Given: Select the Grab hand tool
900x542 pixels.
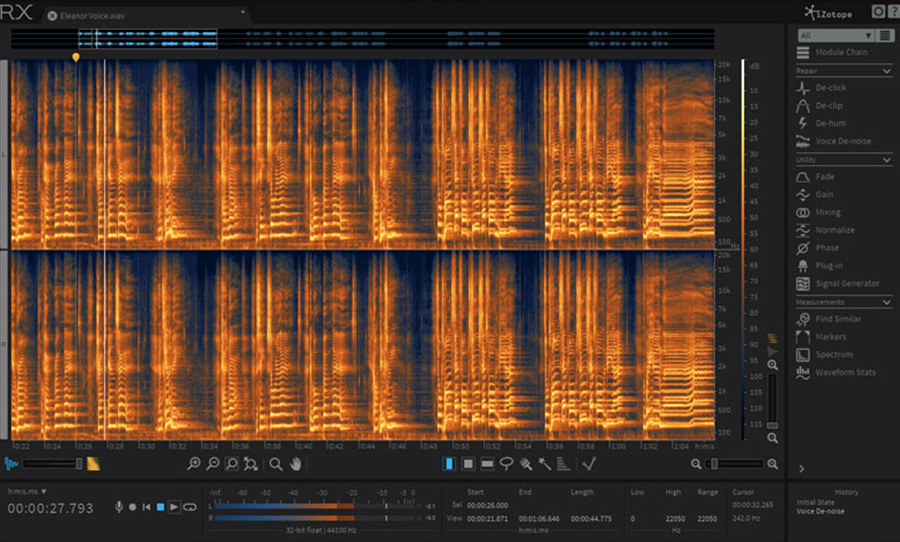Looking at the screenshot, I should click(295, 464).
